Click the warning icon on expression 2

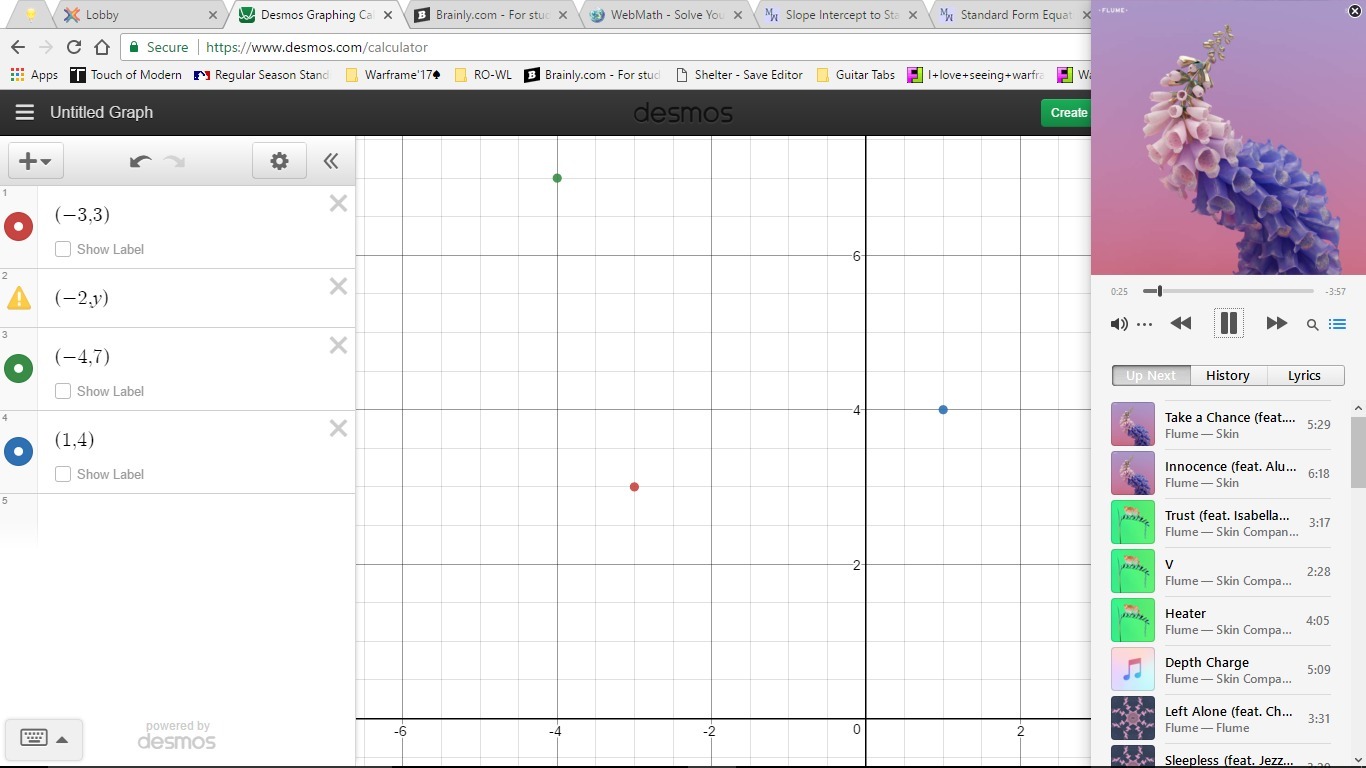point(19,298)
